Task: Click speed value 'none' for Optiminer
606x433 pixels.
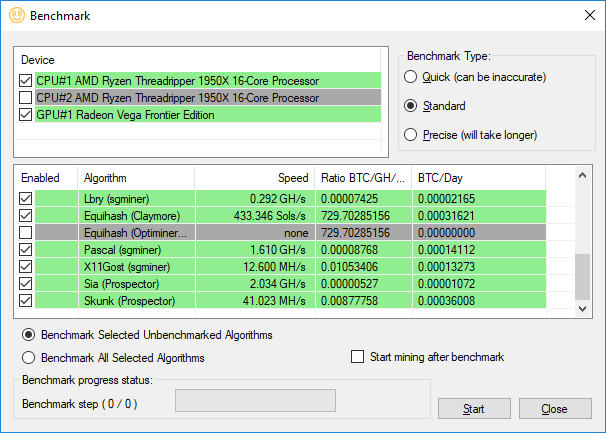Action: point(296,233)
